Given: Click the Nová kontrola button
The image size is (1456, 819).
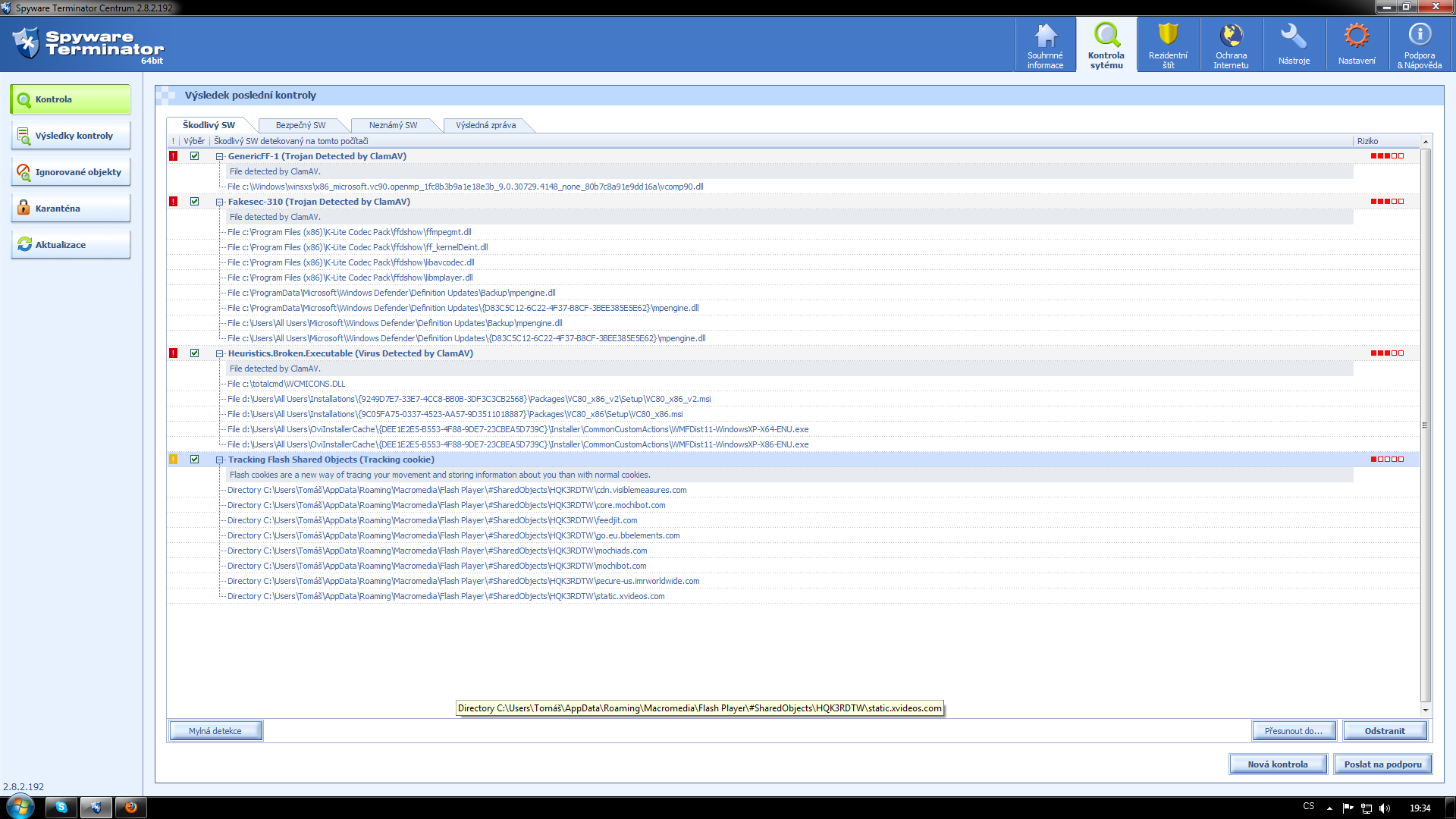Looking at the screenshot, I should pyautogui.click(x=1278, y=764).
